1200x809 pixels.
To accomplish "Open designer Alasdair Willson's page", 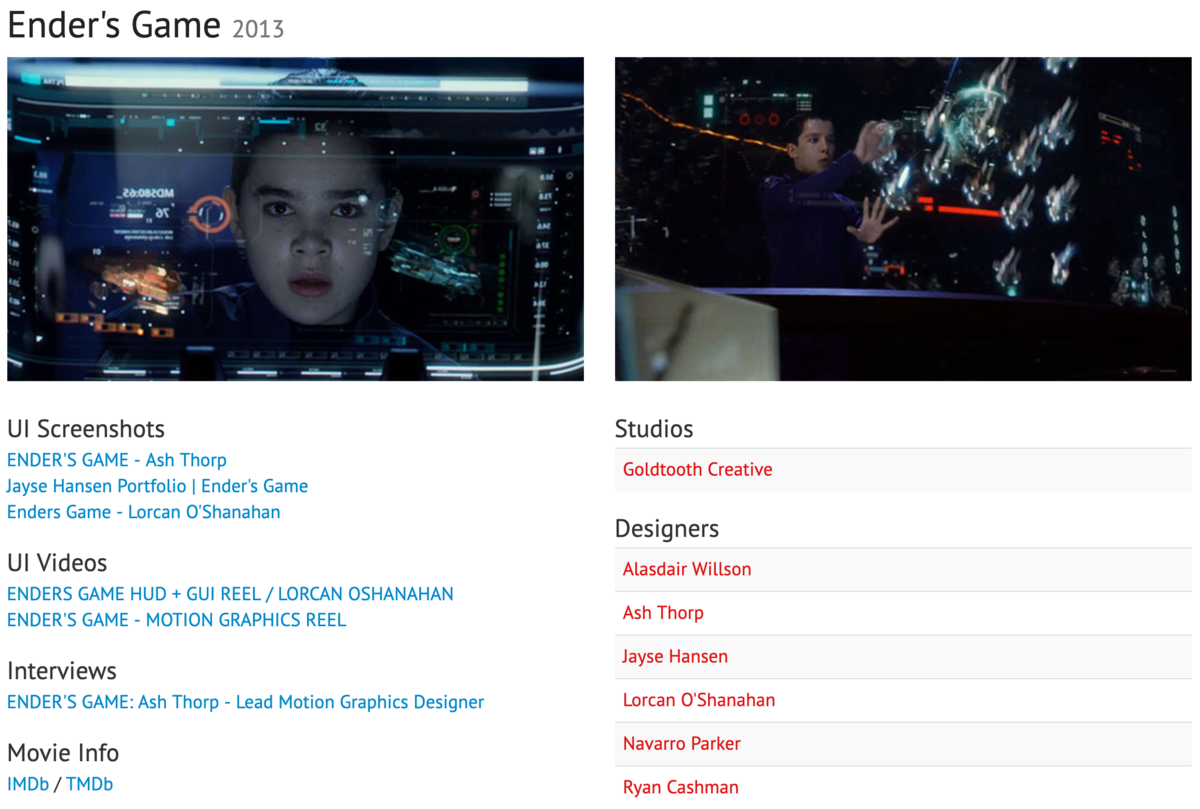I will [x=687, y=569].
